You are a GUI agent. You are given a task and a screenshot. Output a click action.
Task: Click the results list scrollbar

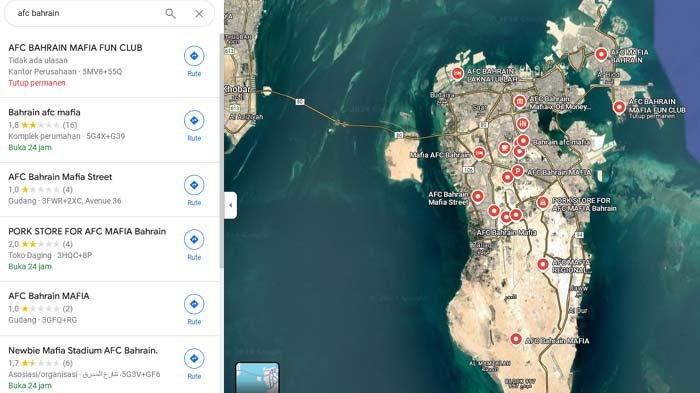[x=221, y=151]
